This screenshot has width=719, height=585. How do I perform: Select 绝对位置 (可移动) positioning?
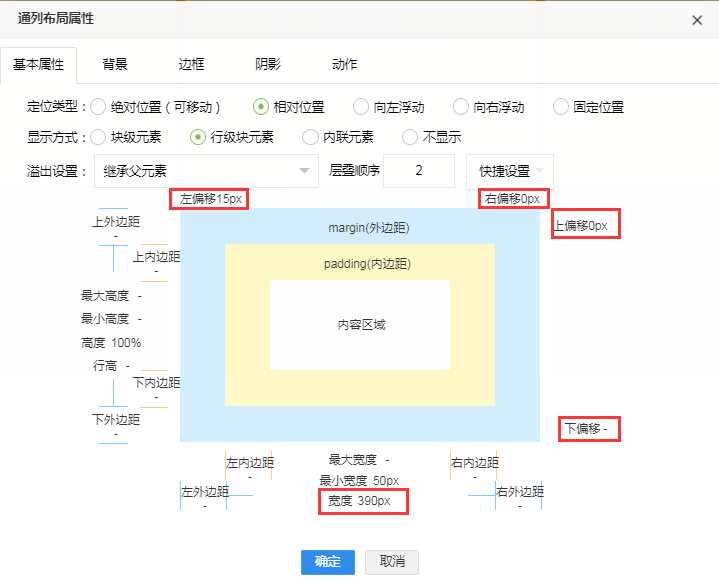(98, 107)
